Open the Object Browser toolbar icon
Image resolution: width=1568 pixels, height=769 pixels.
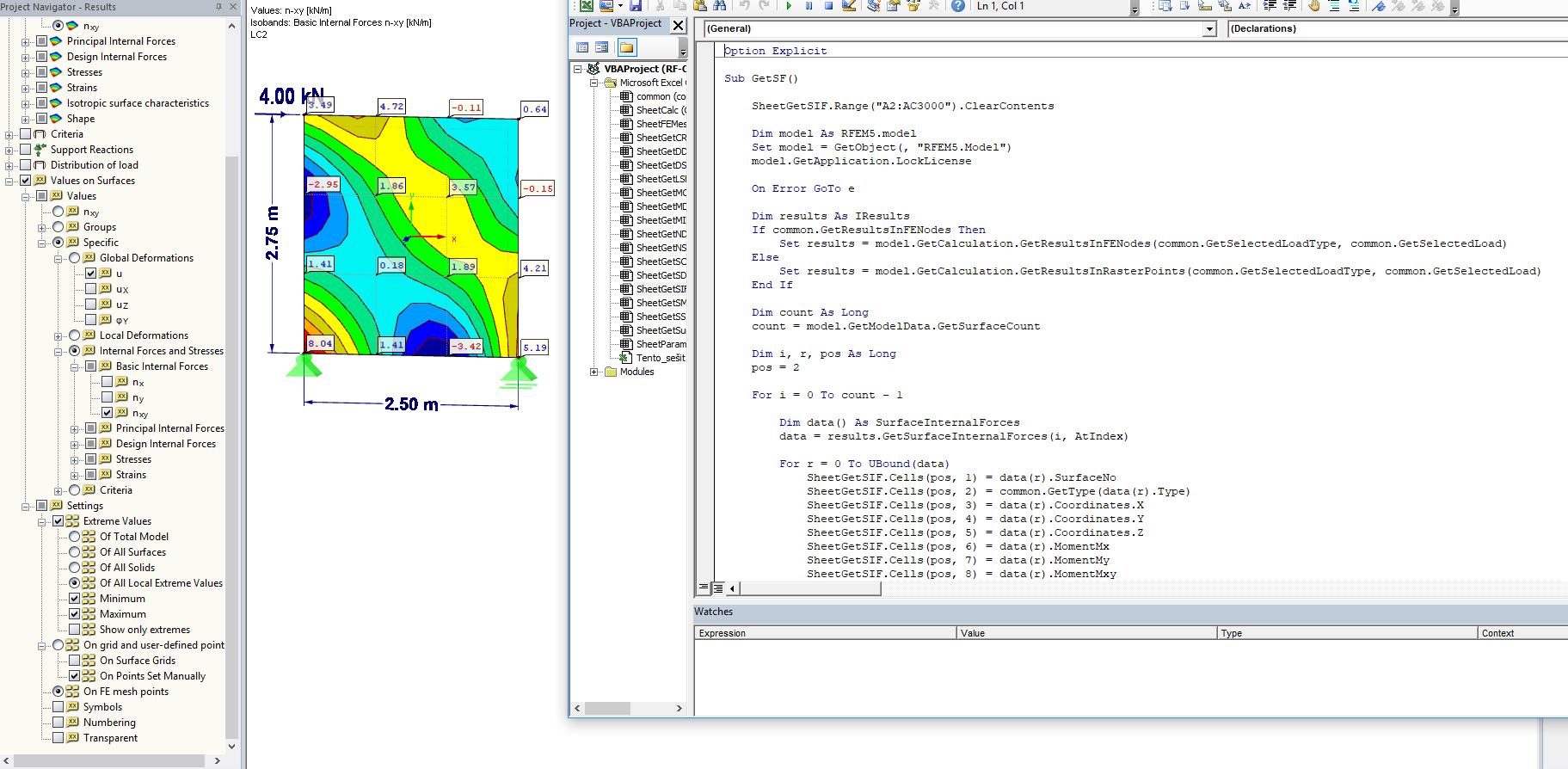click(x=913, y=5)
